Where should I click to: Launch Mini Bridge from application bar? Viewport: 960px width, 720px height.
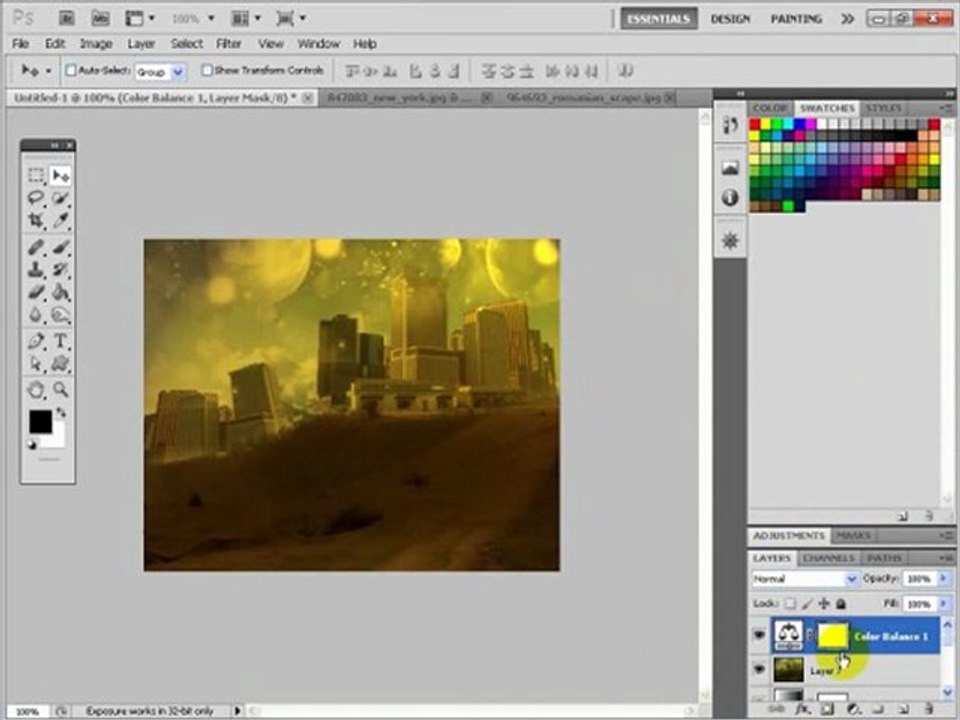[100, 18]
